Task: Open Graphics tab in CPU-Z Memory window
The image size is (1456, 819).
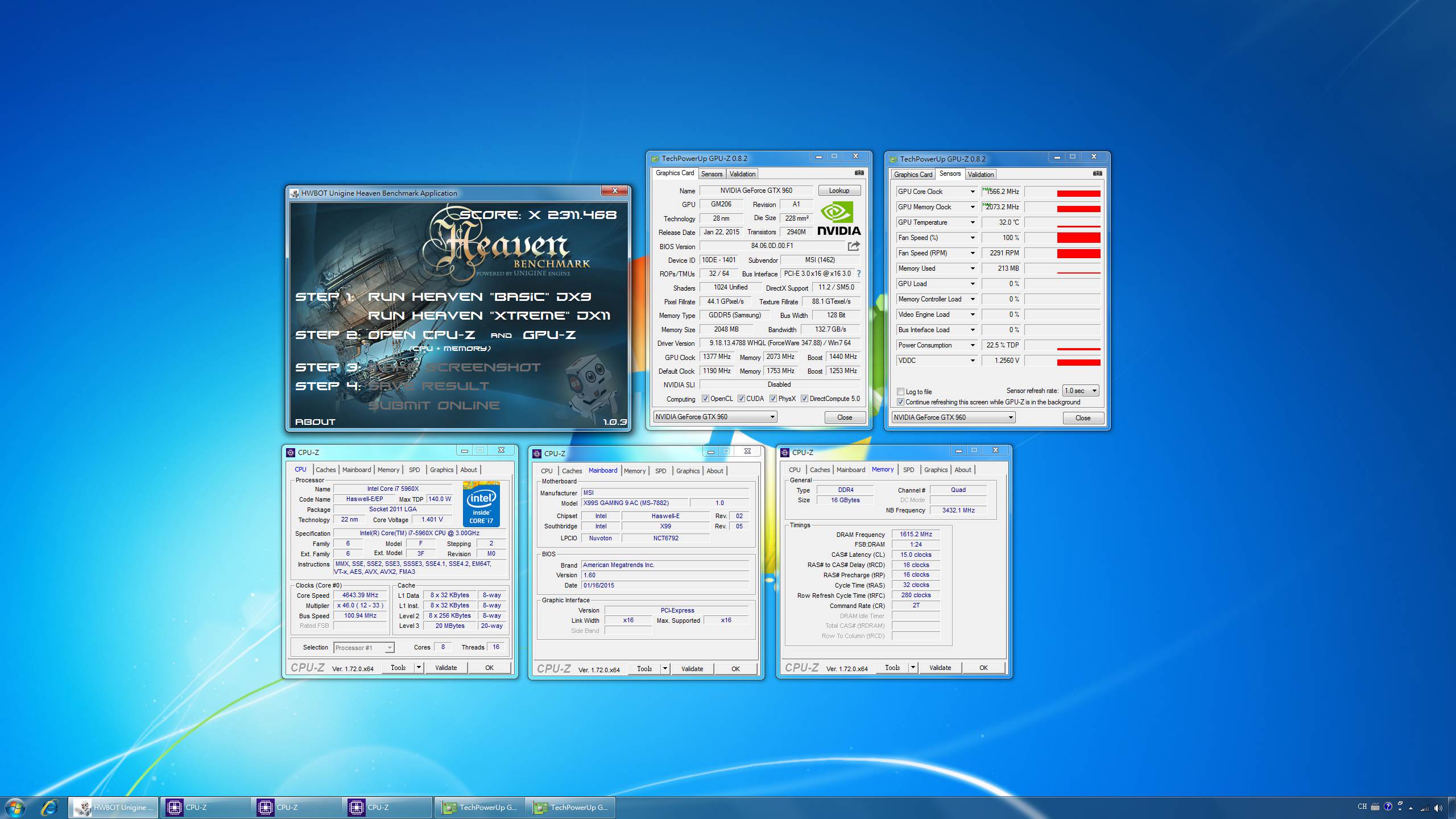Action: point(936,470)
